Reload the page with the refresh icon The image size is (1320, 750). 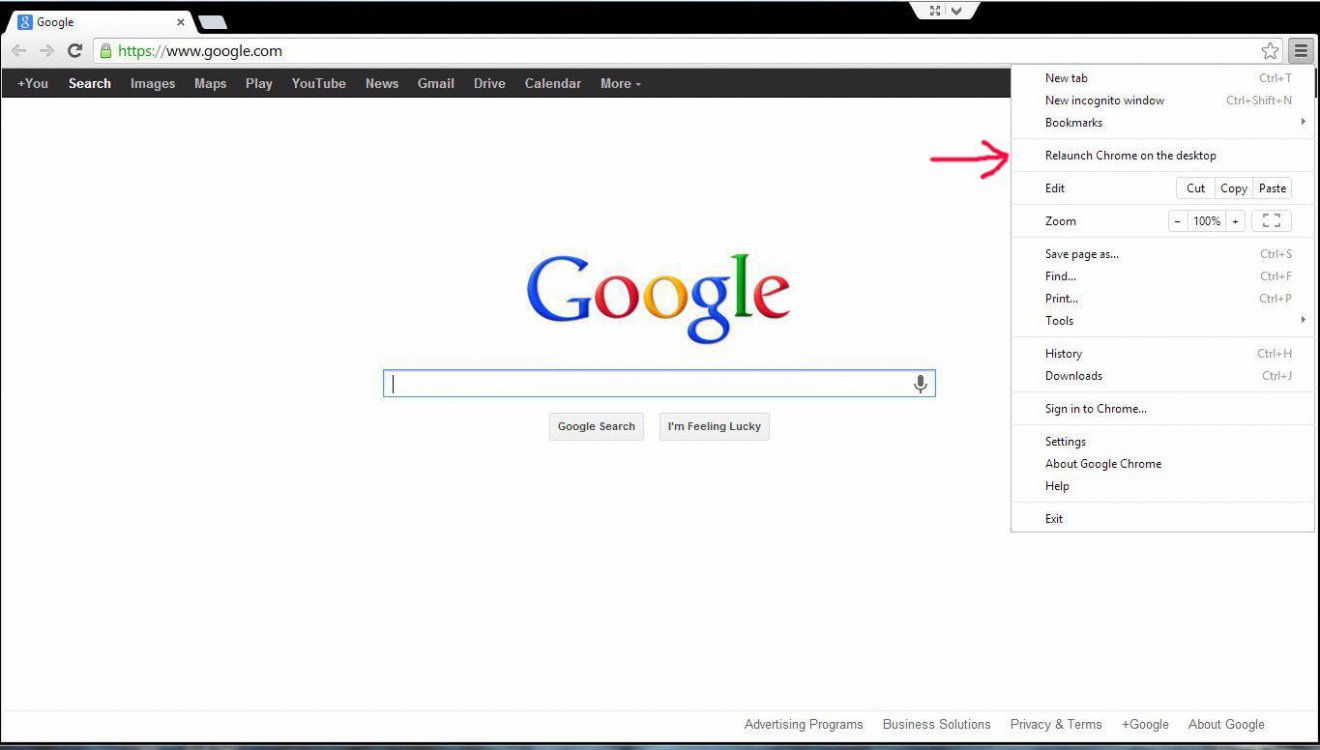pyautogui.click(x=74, y=51)
